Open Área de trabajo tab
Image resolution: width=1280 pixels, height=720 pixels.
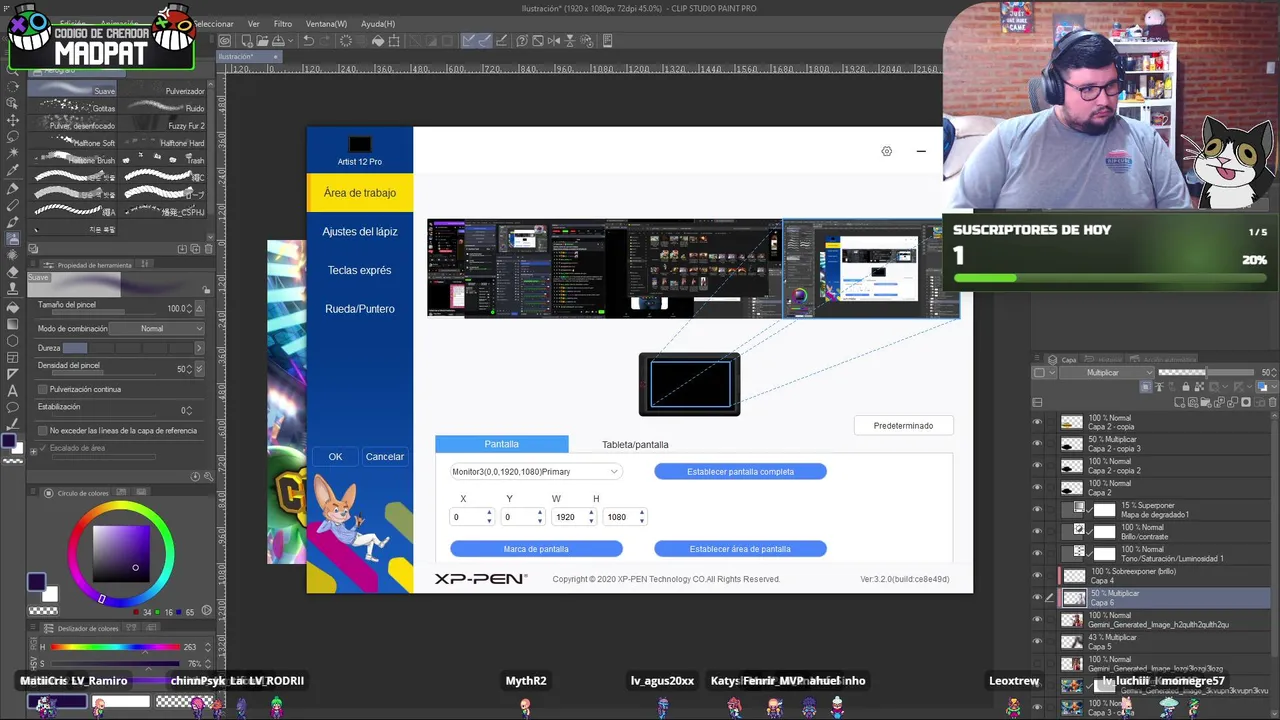[360, 193]
